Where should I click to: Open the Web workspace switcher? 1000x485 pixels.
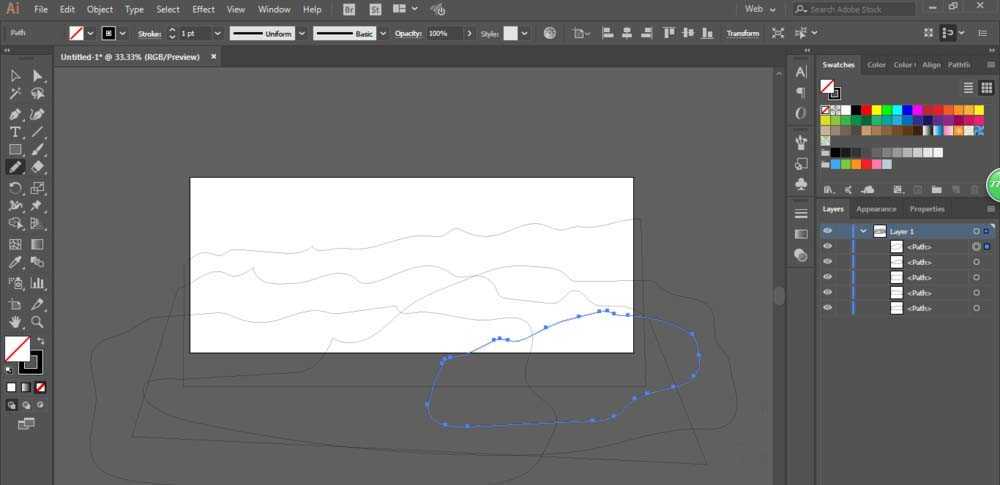click(761, 9)
